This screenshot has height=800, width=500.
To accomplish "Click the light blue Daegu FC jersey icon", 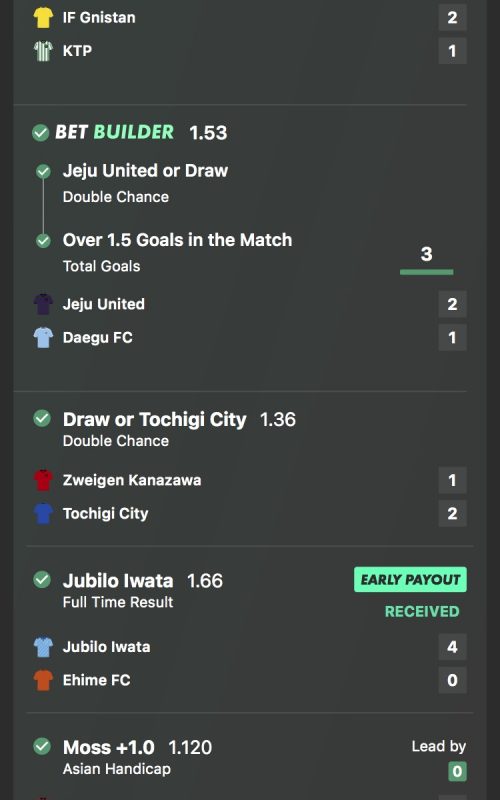I will pyautogui.click(x=43, y=337).
